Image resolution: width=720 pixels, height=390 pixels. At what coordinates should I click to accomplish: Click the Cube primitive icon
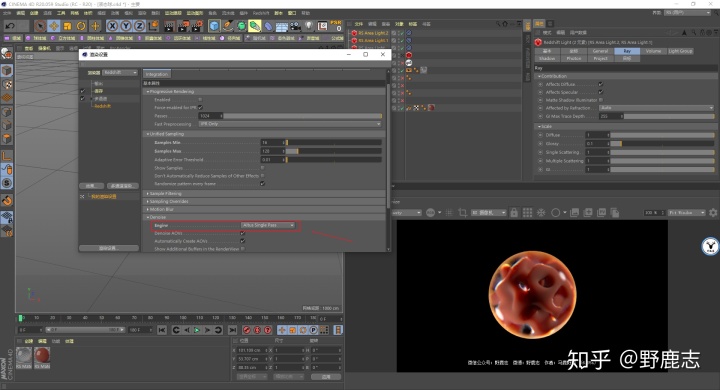(214, 26)
